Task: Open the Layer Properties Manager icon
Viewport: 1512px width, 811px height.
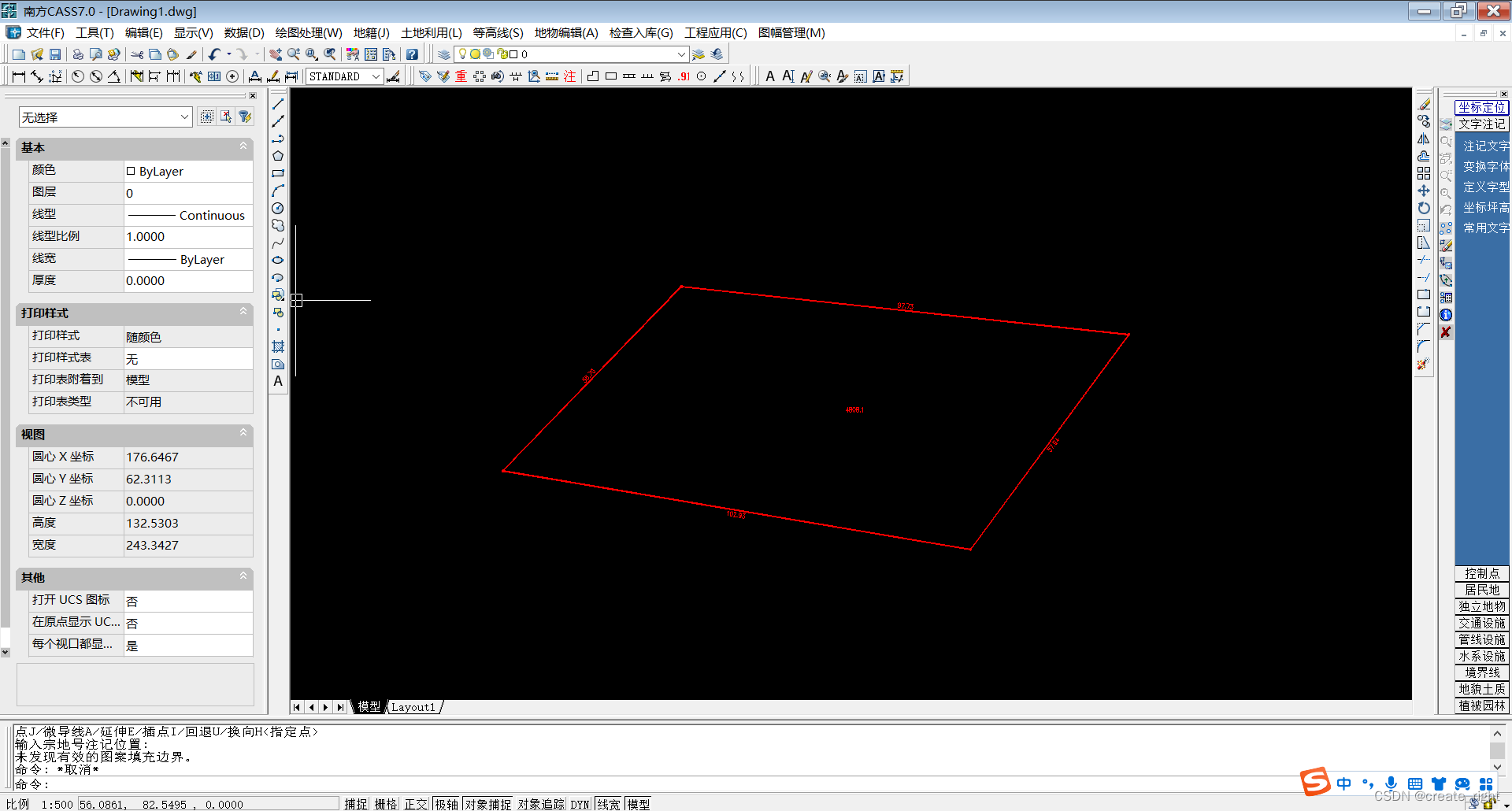Action: coord(444,54)
